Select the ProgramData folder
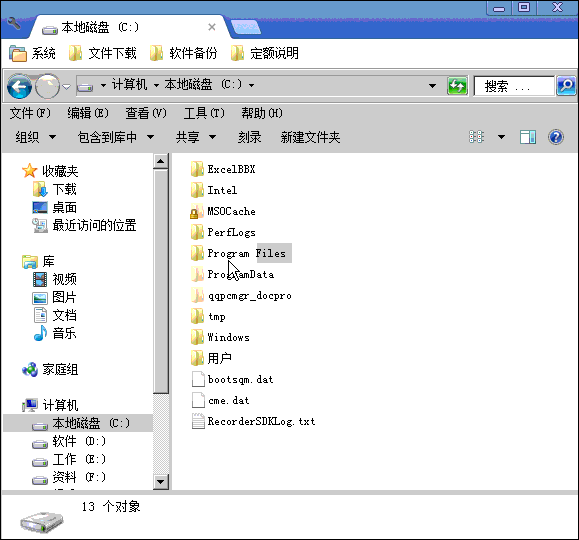The image size is (579, 540). coord(232,274)
